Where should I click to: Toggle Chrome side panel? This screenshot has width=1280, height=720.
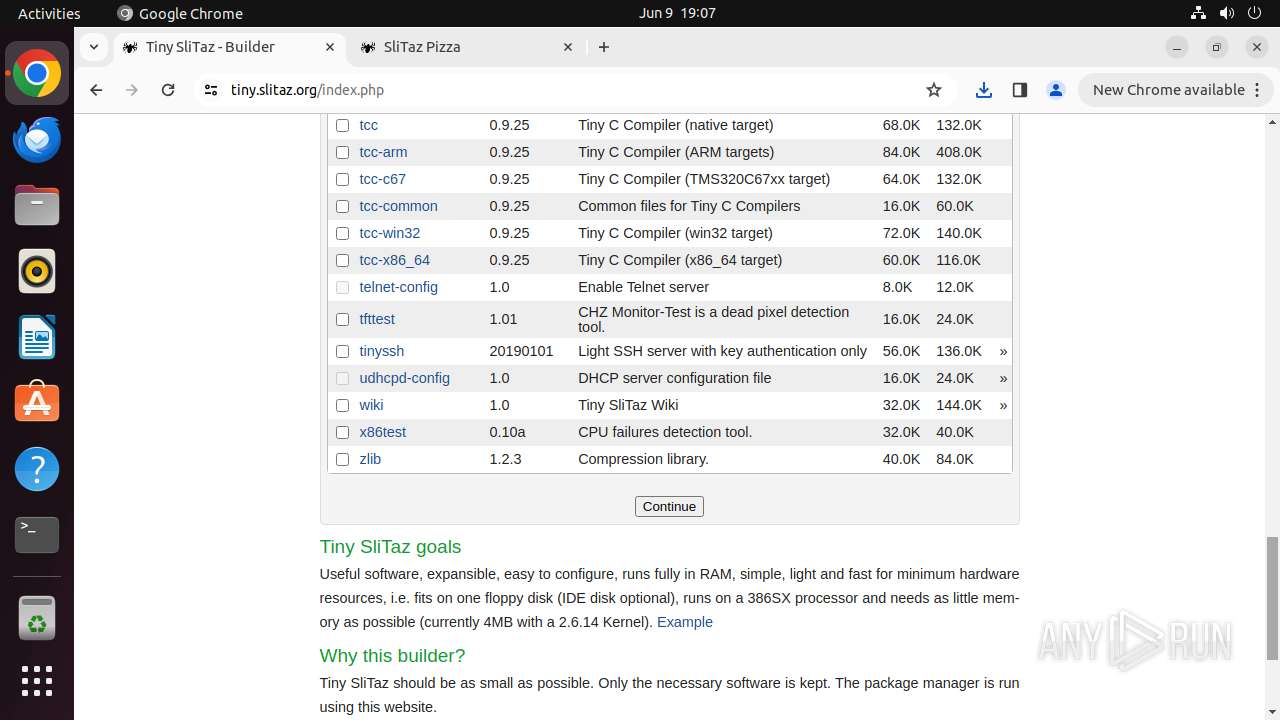1020,90
